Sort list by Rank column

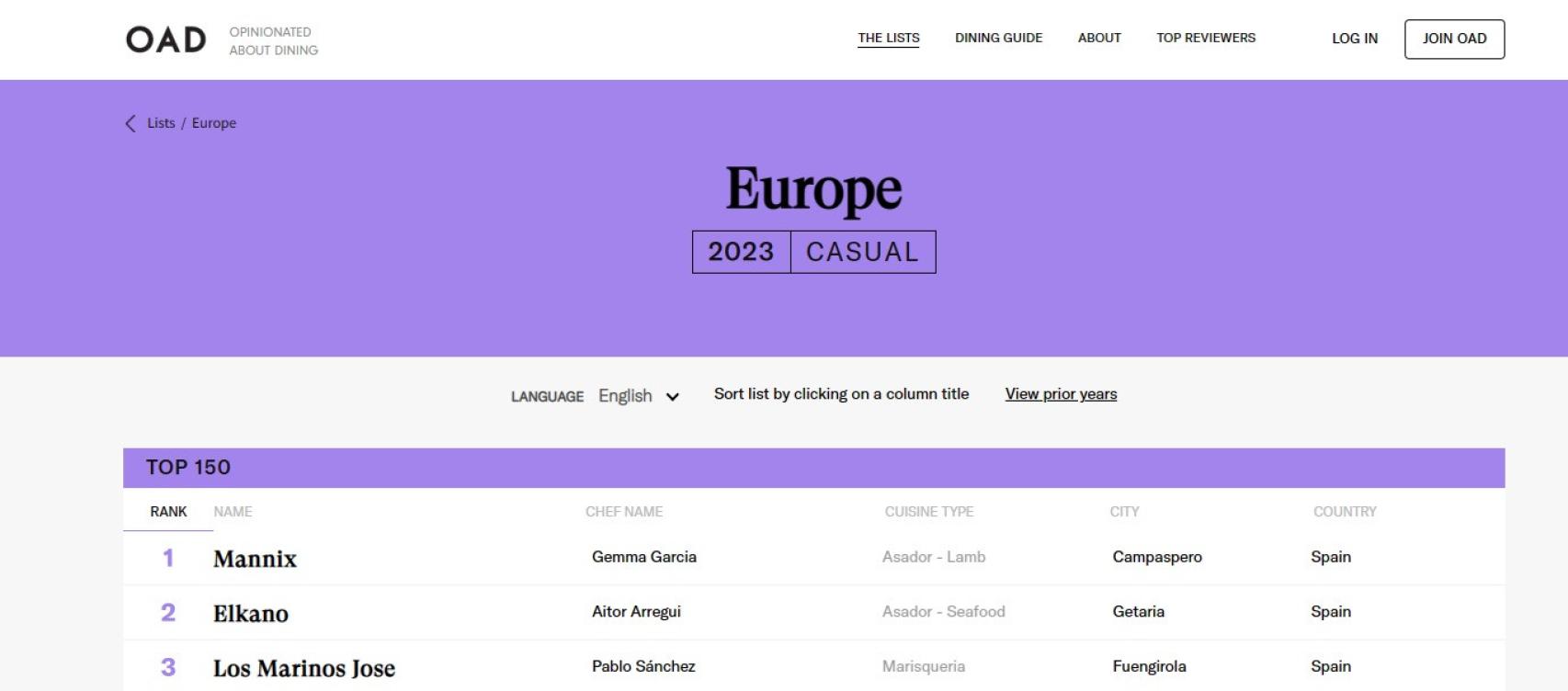(168, 512)
